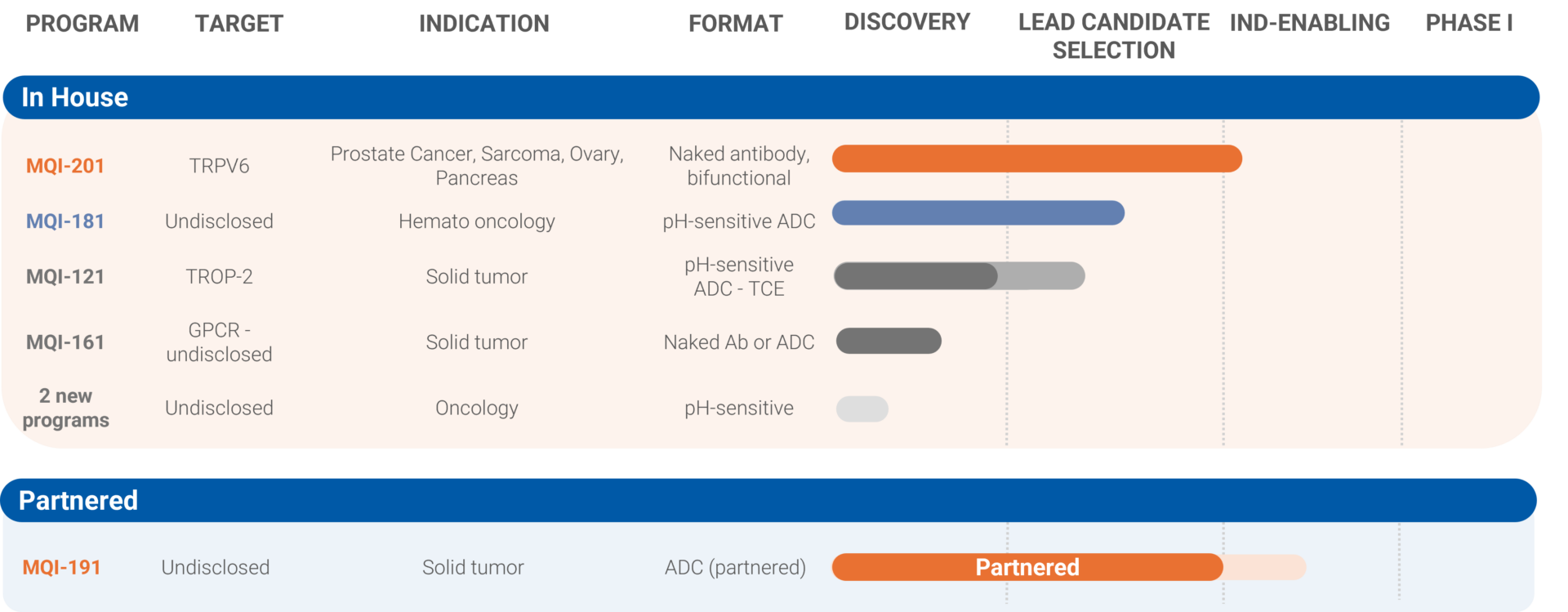Click the PROGRAM column header
Image resolution: width=1568 pixels, height=612 pixels.
click(x=82, y=24)
